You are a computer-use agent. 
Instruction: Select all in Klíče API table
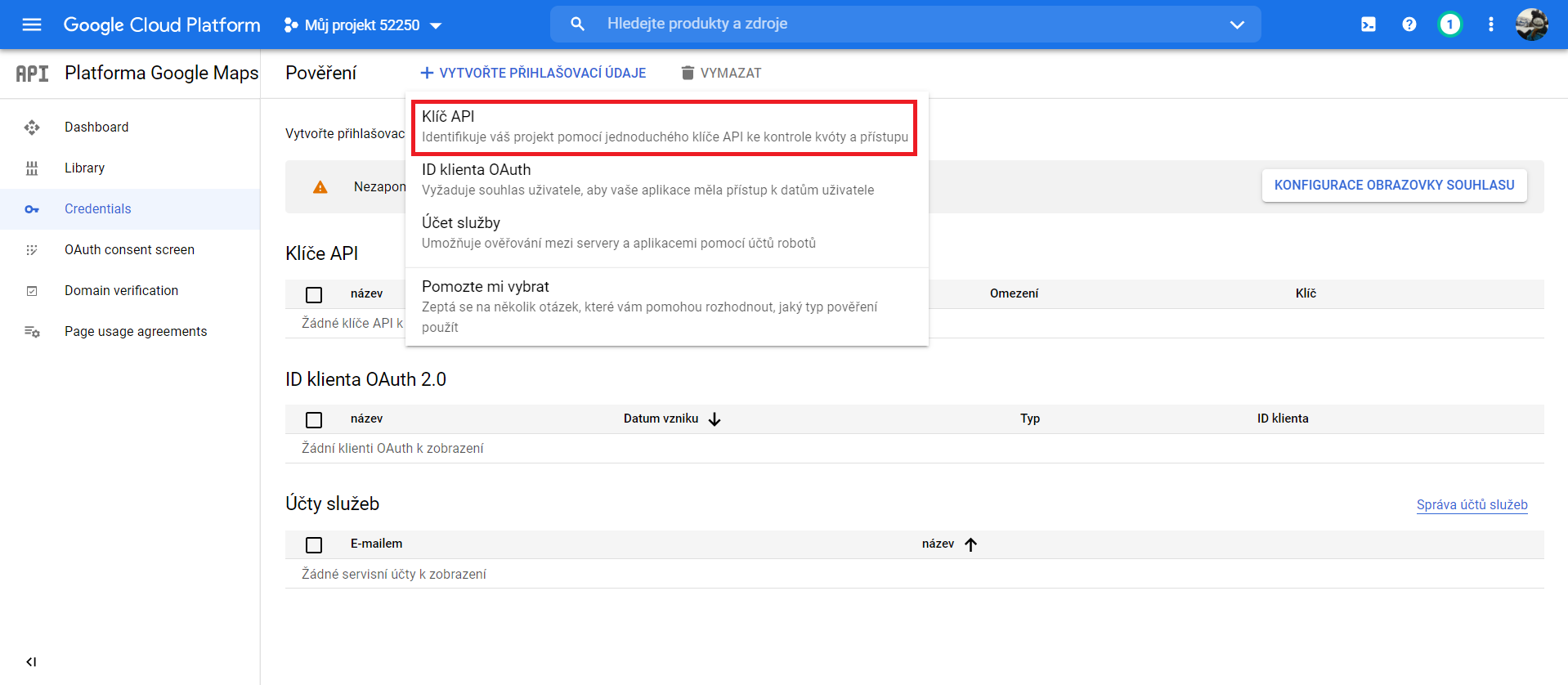click(x=314, y=294)
